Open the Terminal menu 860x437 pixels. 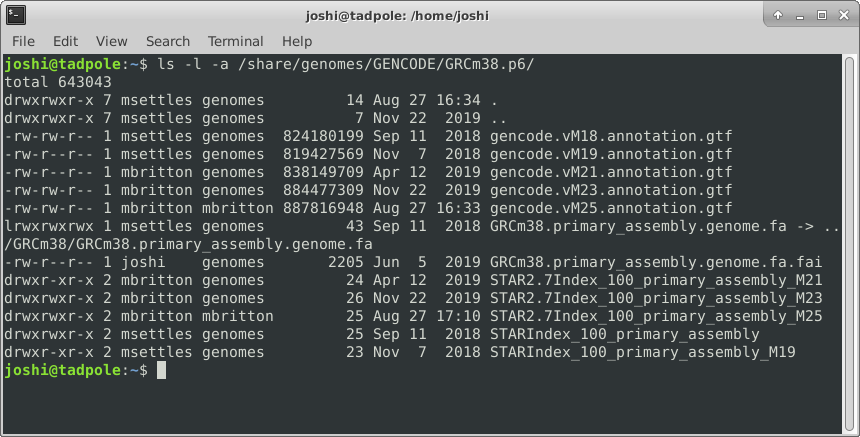(x=235, y=41)
